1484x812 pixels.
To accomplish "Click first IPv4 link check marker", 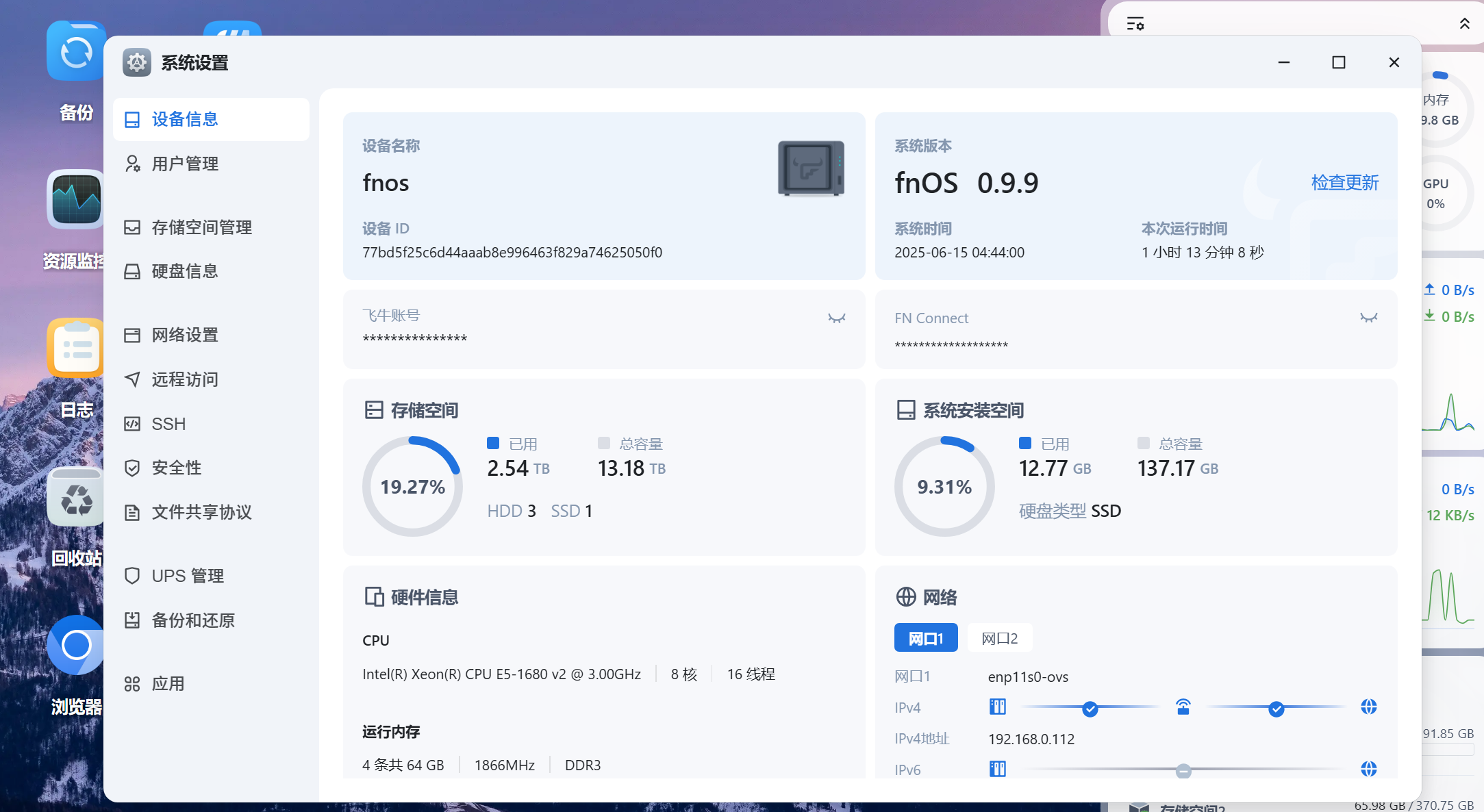I will click(1090, 709).
